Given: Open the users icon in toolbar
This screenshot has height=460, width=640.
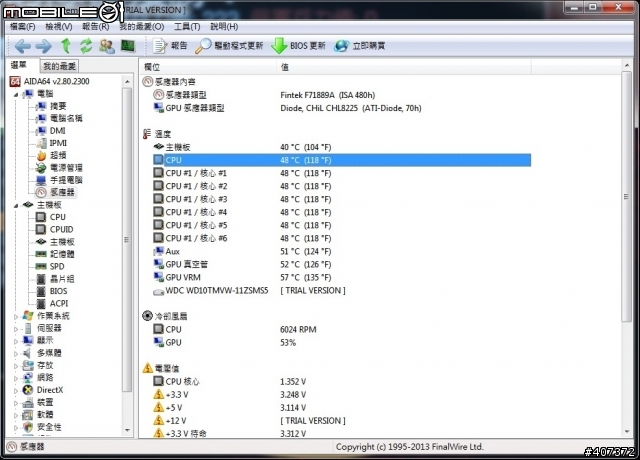Looking at the screenshot, I should tap(107, 46).
